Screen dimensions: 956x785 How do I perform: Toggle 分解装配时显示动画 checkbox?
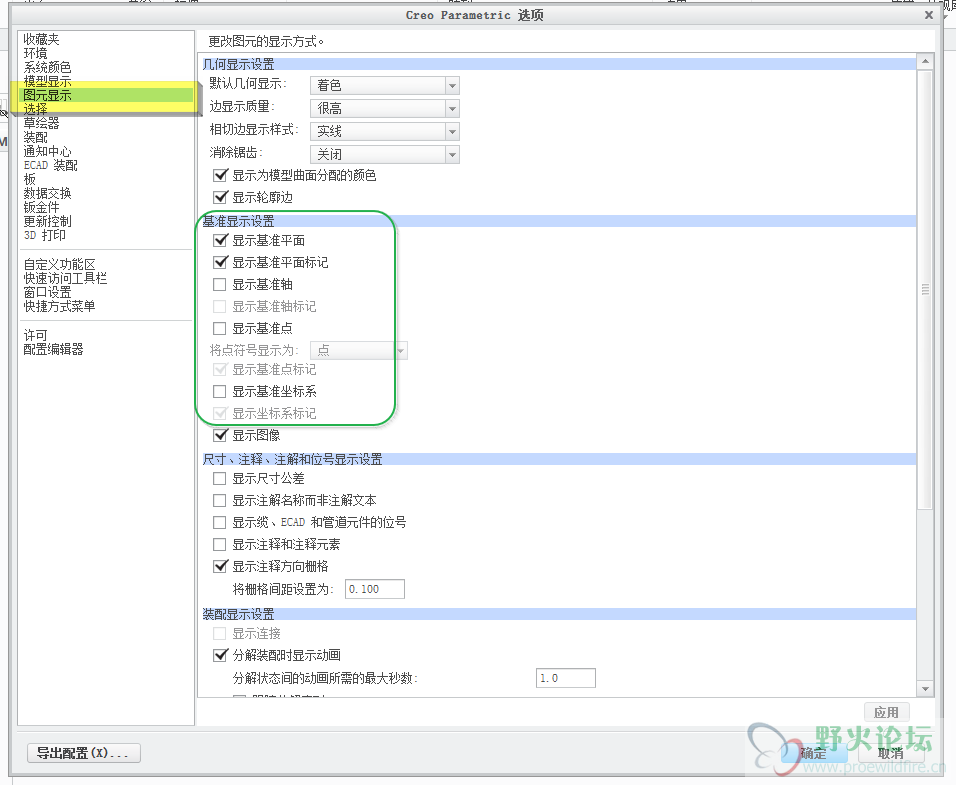220,655
